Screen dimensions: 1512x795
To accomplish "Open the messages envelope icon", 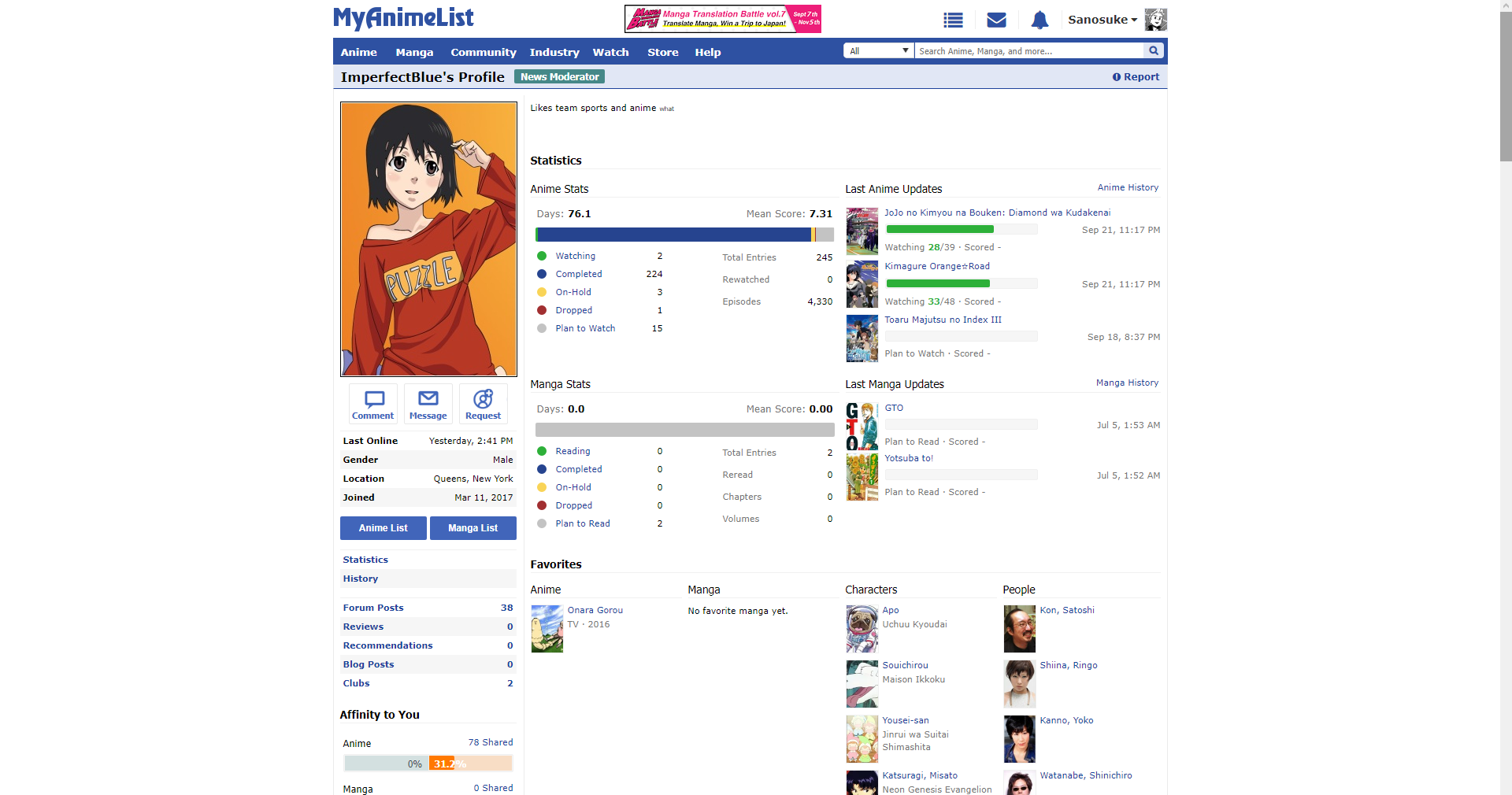I will [x=996, y=20].
